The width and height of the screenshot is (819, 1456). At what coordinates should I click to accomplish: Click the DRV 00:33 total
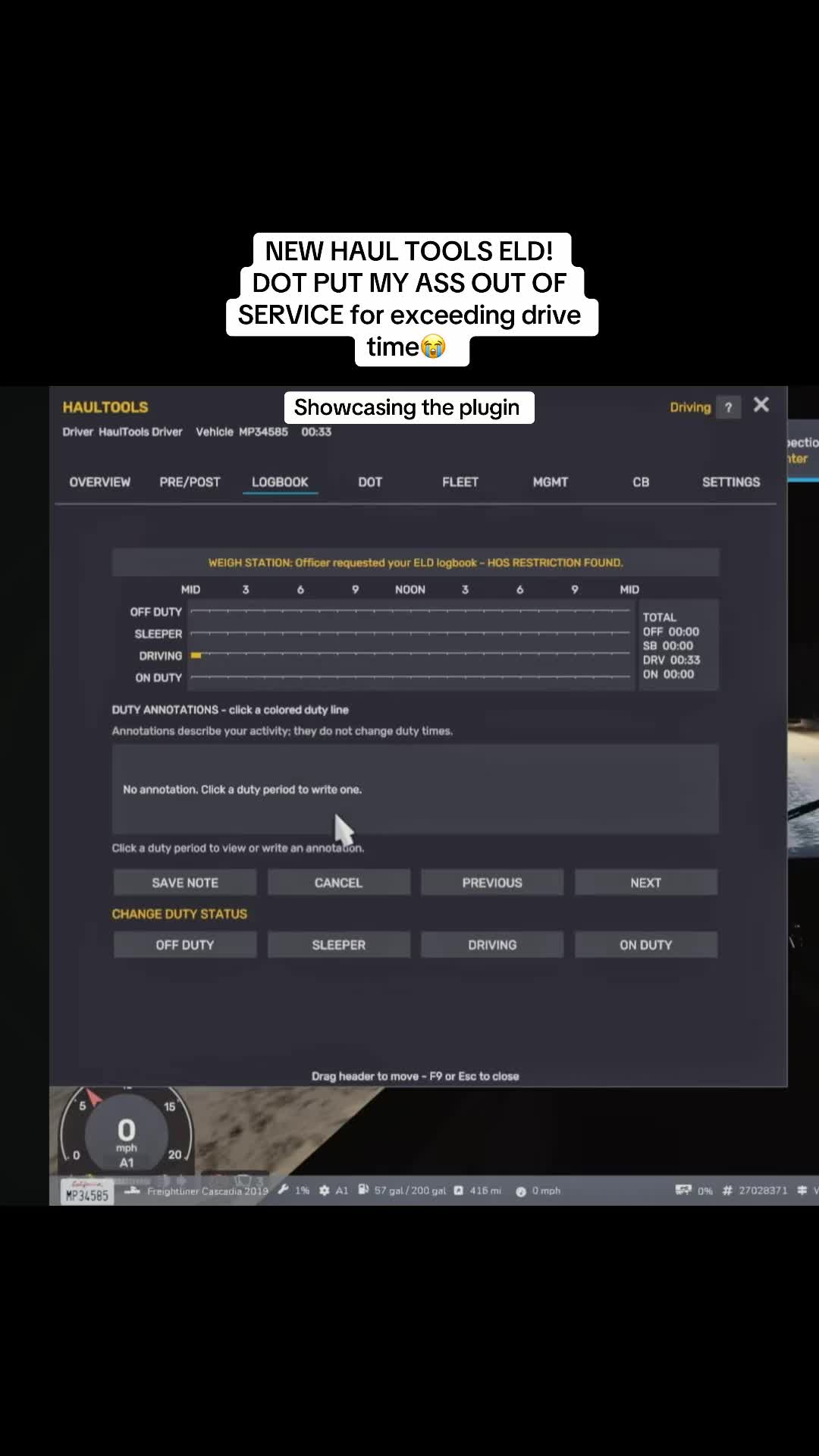click(x=671, y=660)
